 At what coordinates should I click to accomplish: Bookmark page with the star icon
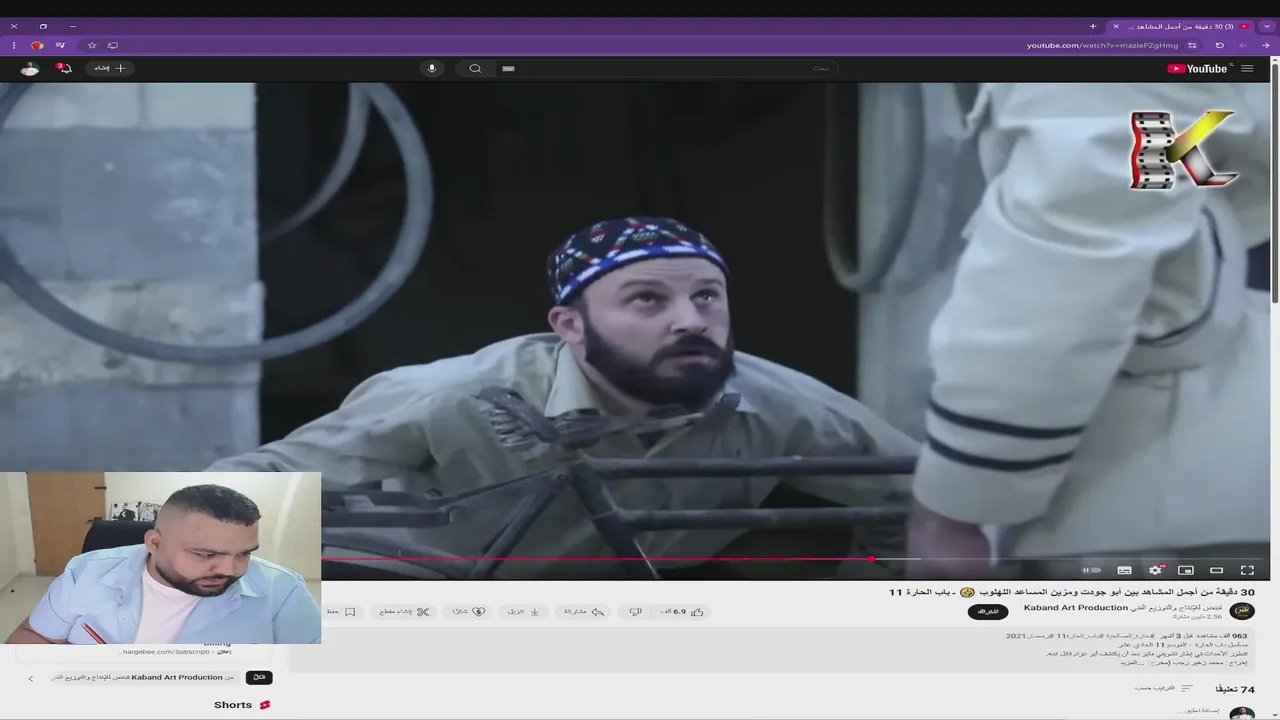tap(92, 45)
